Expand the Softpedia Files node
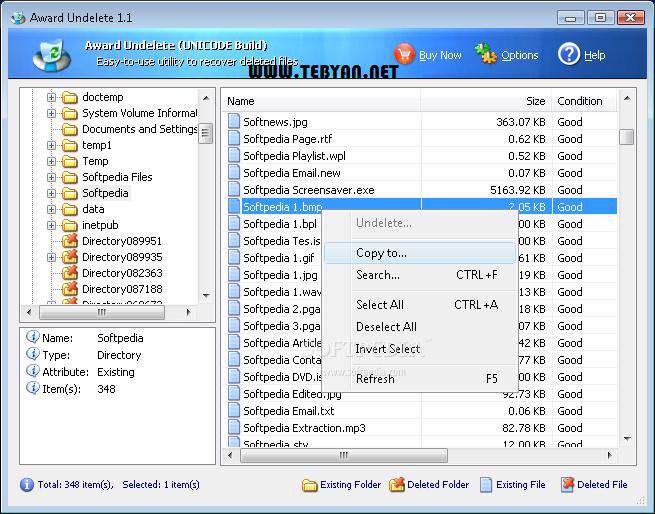The image size is (655, 514). tap(51, 177)
